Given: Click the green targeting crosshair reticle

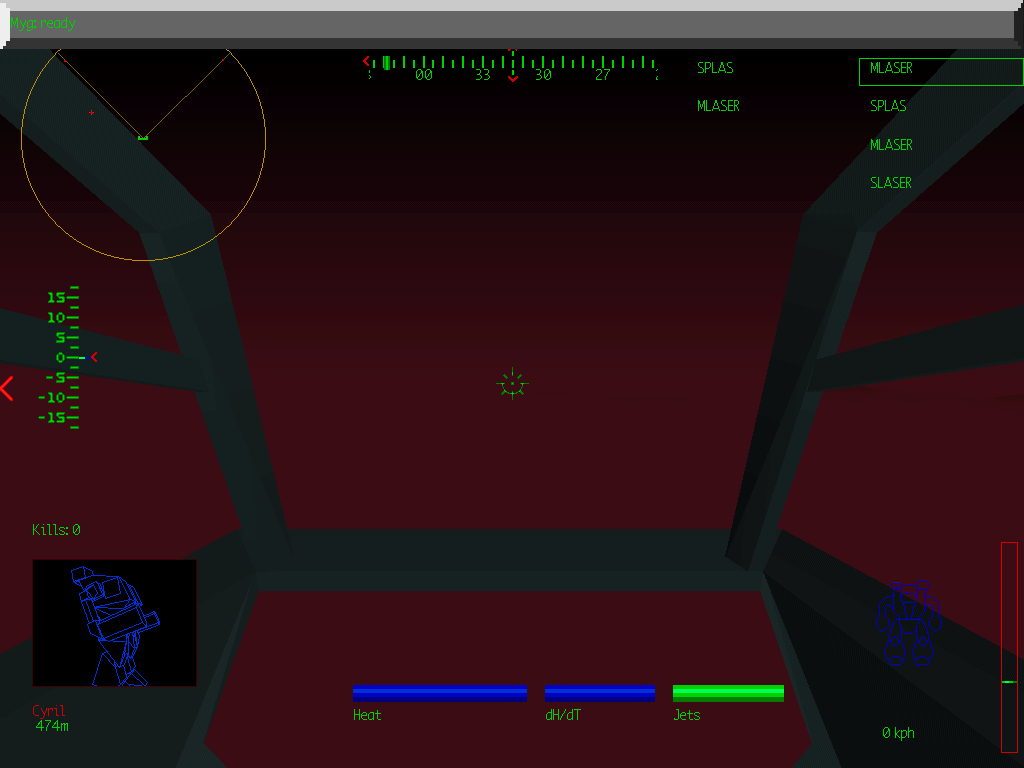Looking at the screenshot, I should coord(512,383).
